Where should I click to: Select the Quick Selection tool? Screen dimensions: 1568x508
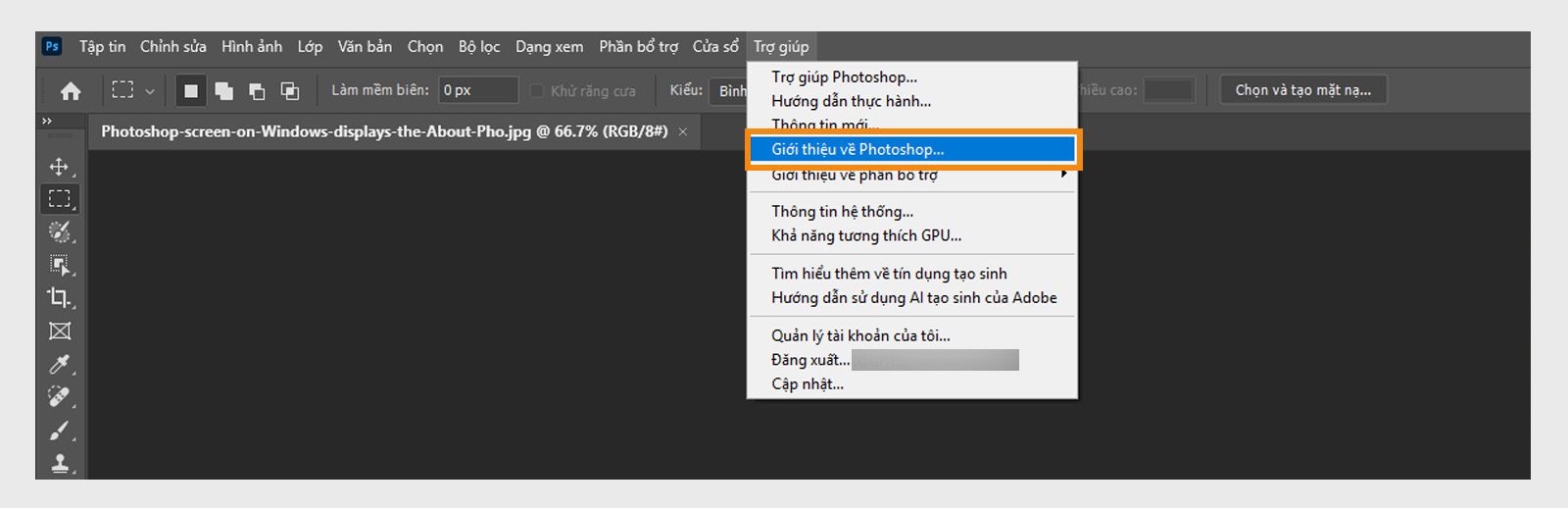point(60,232)
